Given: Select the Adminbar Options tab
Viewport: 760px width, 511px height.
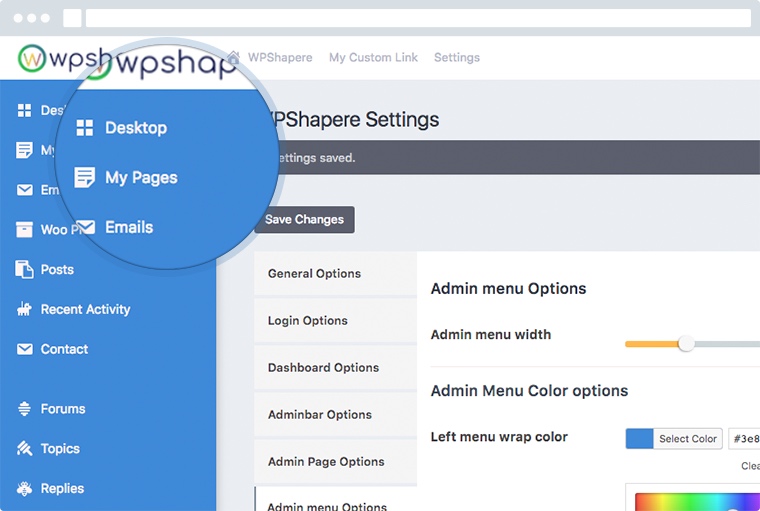Looking at the screenshot, I should tap(335, 415).
